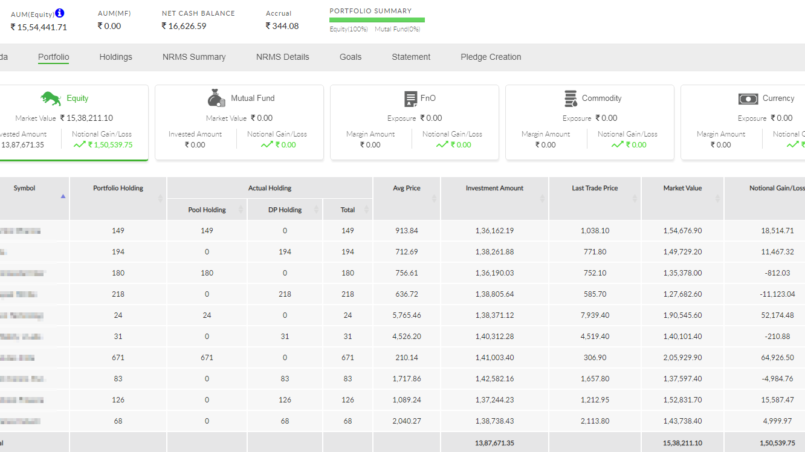
Task: Switch to the Holdings tab
Action: click(x=116, y=57)
